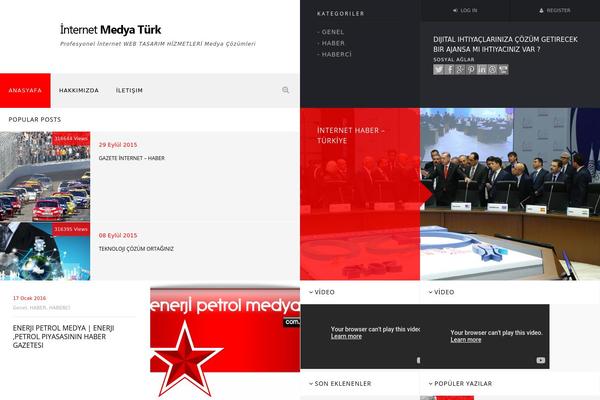This screenshot has width=600, height=400.
Task: Select the ANASAYFA tab
Action: click(x=25, y=90)
